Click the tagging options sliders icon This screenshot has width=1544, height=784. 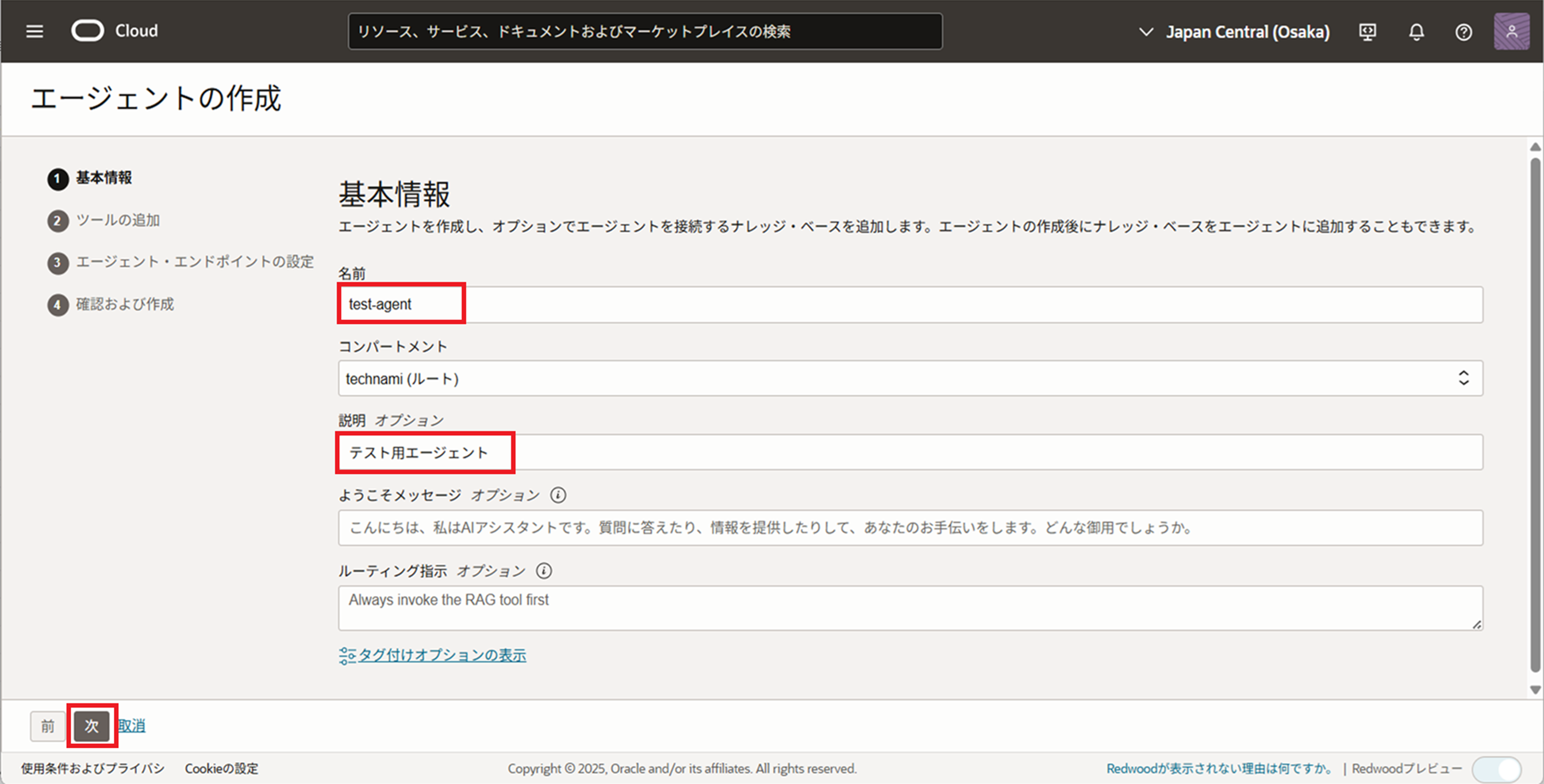[347, 656]
